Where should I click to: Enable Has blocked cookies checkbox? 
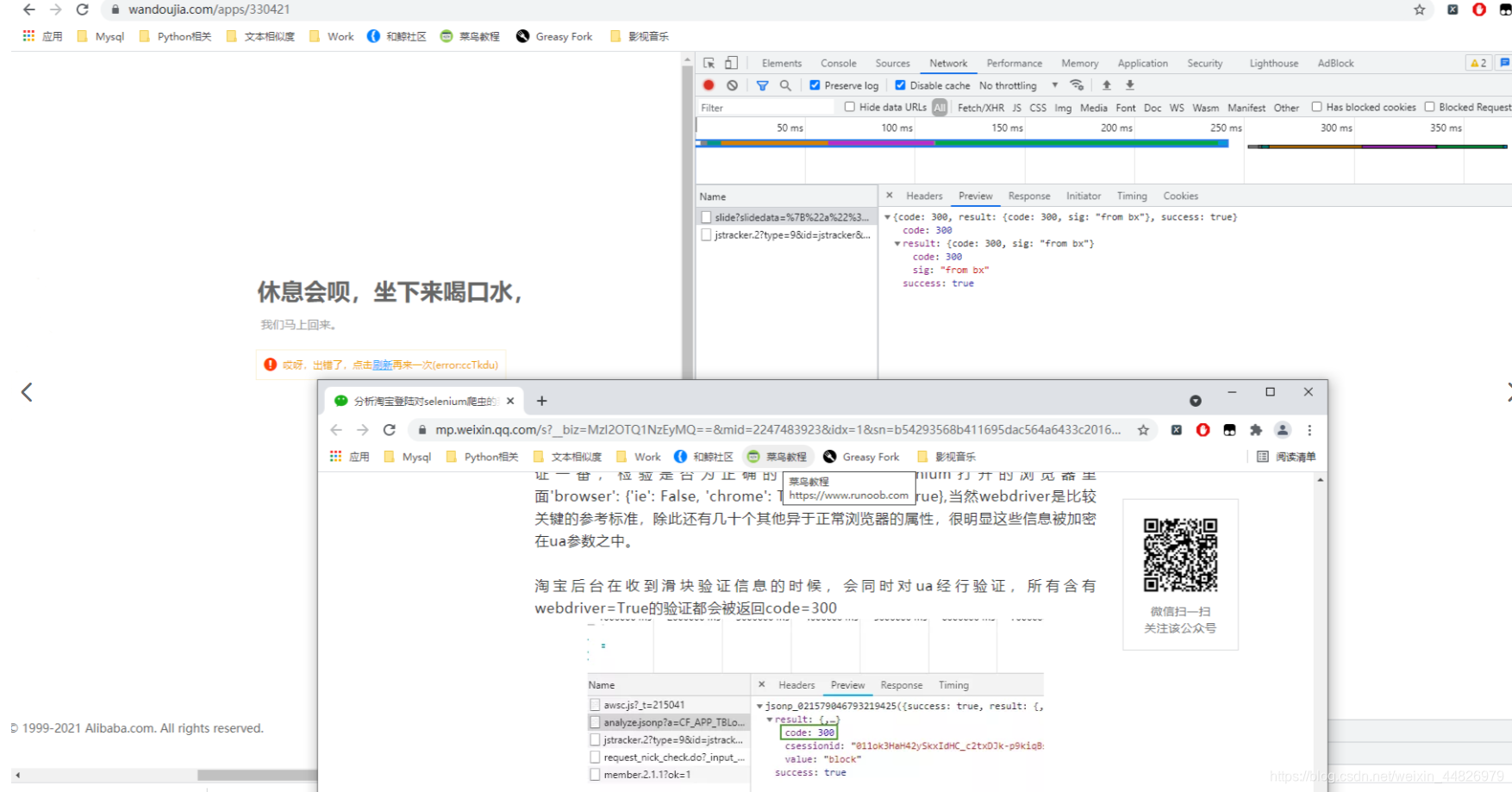click(1316, 107)
